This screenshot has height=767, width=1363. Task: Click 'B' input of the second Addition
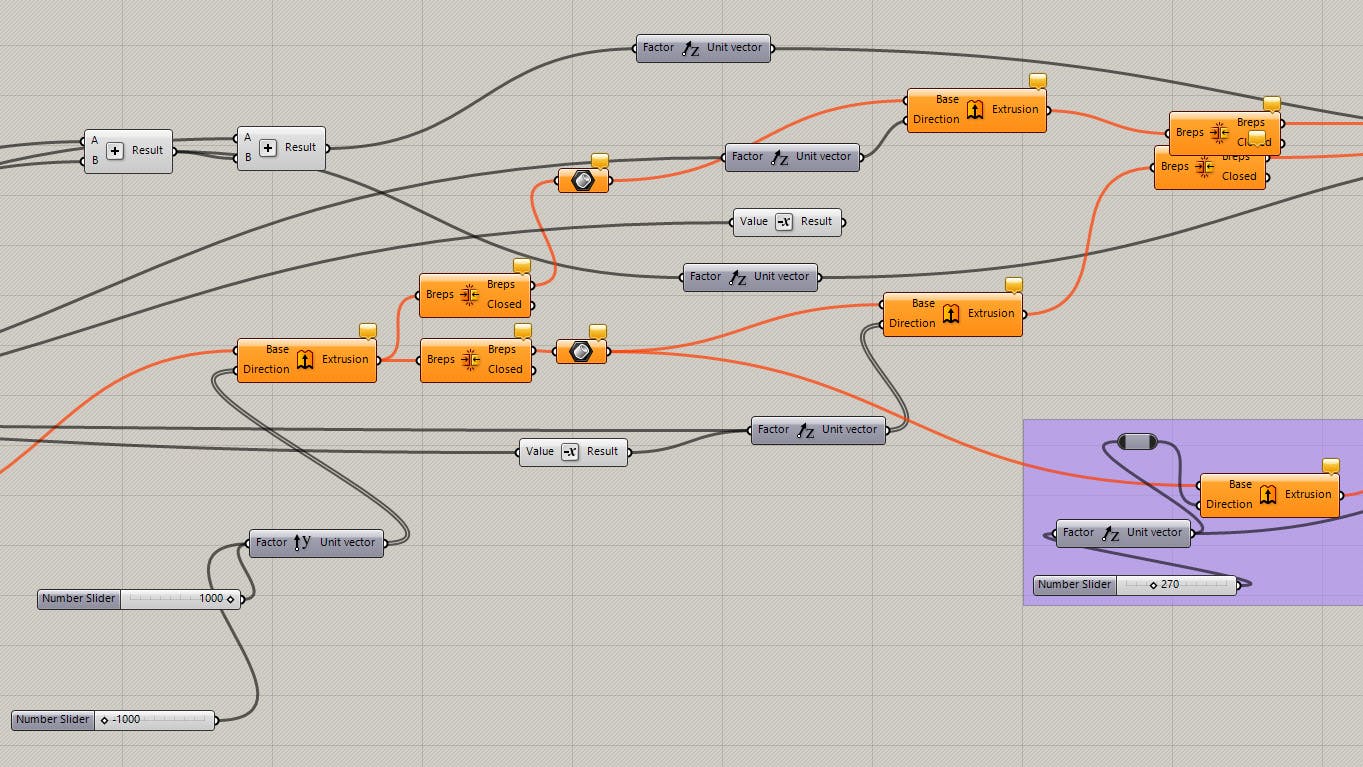[x=248, y=158]
